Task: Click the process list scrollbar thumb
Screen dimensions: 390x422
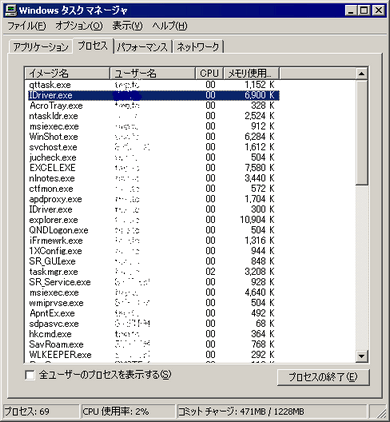Action: (x=362, y=132)
